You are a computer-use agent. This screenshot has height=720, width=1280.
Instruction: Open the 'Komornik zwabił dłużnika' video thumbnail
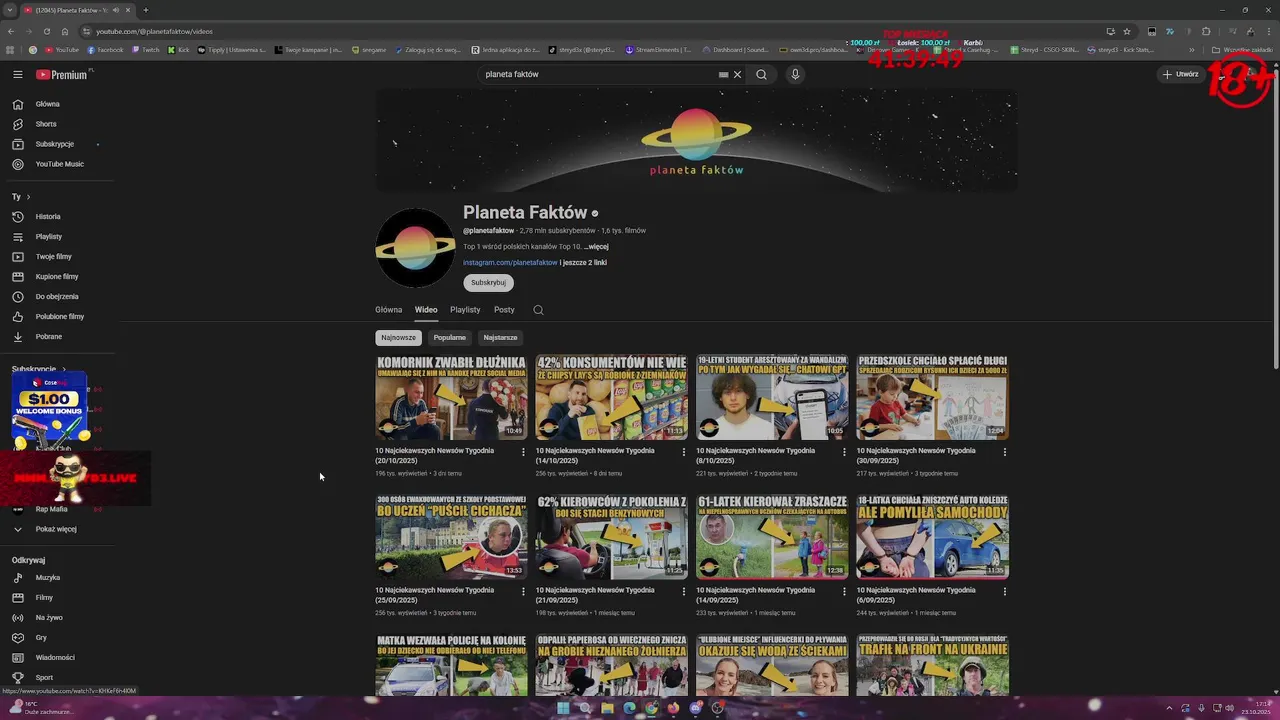(x=450, y=397)
